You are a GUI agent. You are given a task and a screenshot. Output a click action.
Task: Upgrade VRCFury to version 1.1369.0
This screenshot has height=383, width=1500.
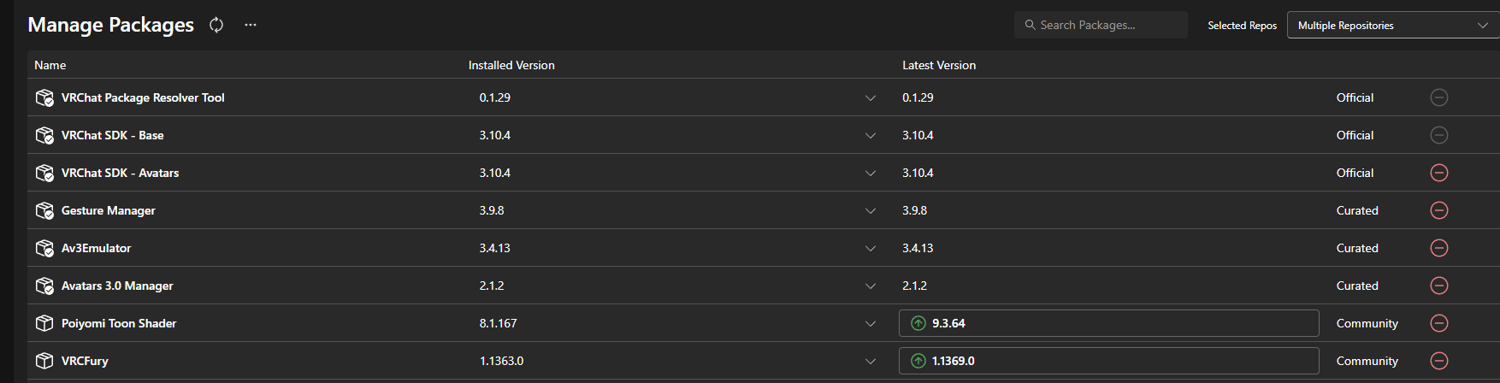click(x=1109, y=361)
